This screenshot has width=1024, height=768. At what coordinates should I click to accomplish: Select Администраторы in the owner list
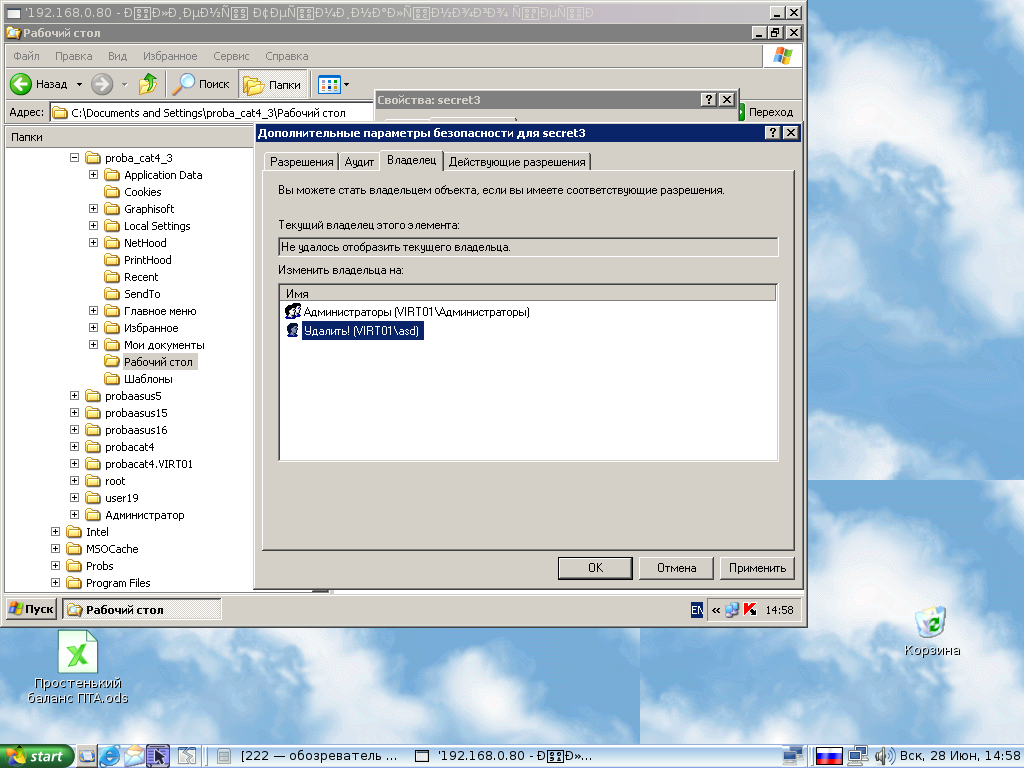click(x=415, y=312)
